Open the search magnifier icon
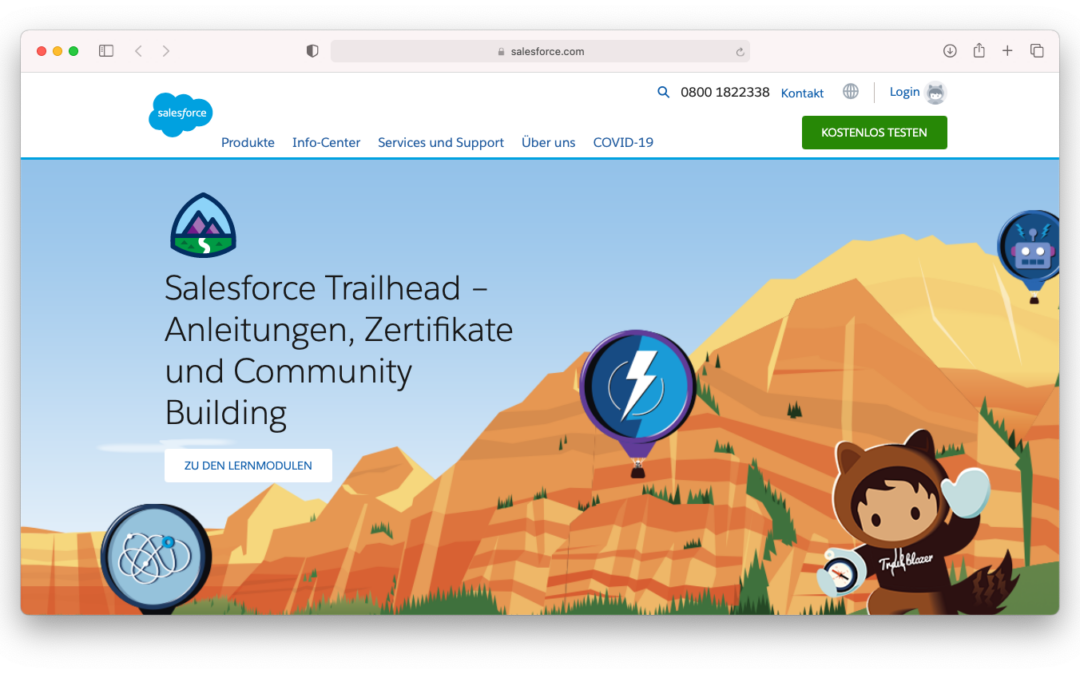Viewport: 1080px width, 674px height. (663, 92)
